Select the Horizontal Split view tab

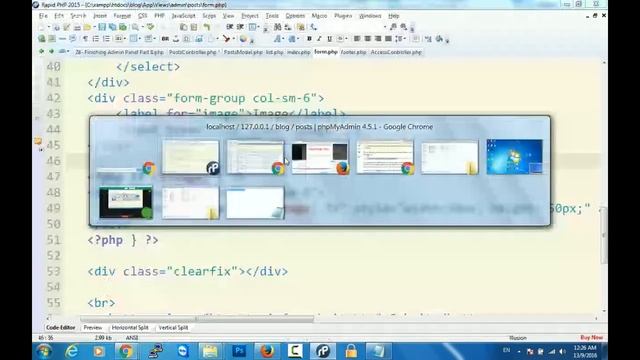pyautogui.click(x=130, y=328)
